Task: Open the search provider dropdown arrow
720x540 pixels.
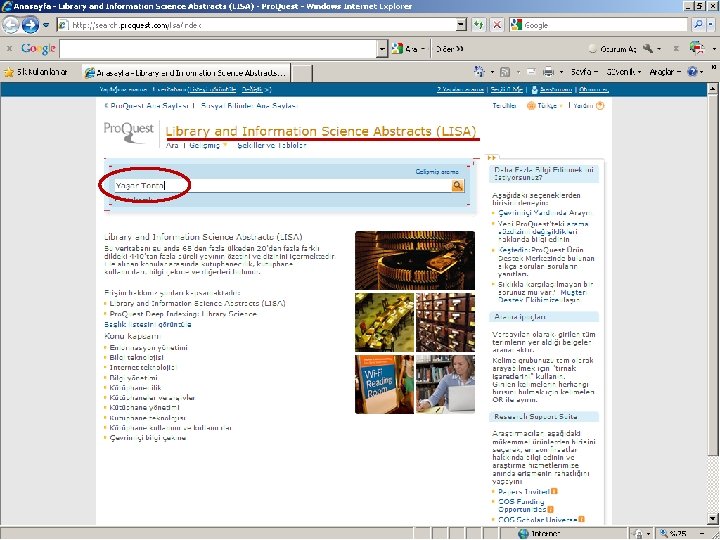Action: click(x=711, y=25)
